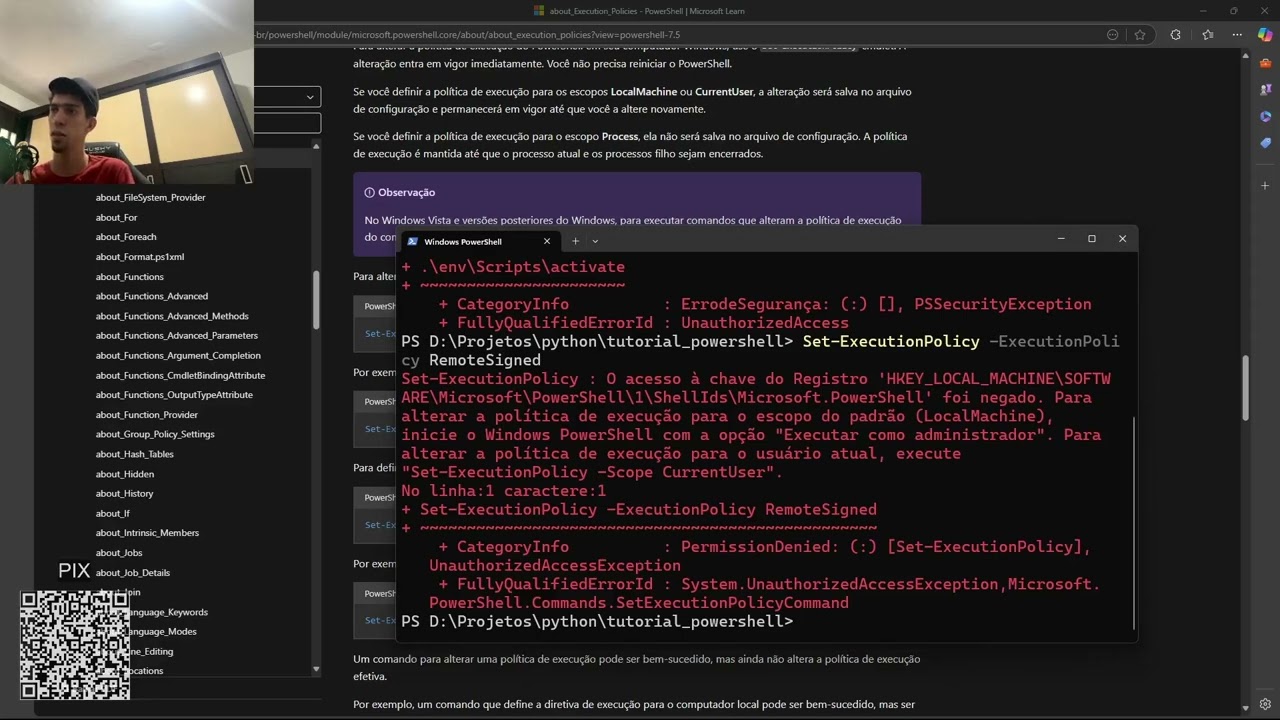This screenshot has width=1280, height=720.
Task: Click UnauthorizedAccess error ID in terminal
Action: click(764, 323)
